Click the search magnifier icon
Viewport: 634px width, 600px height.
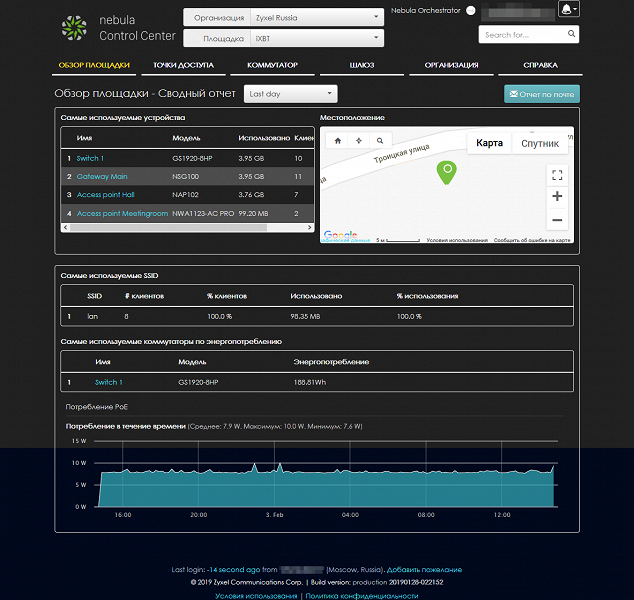coord(571,34)
